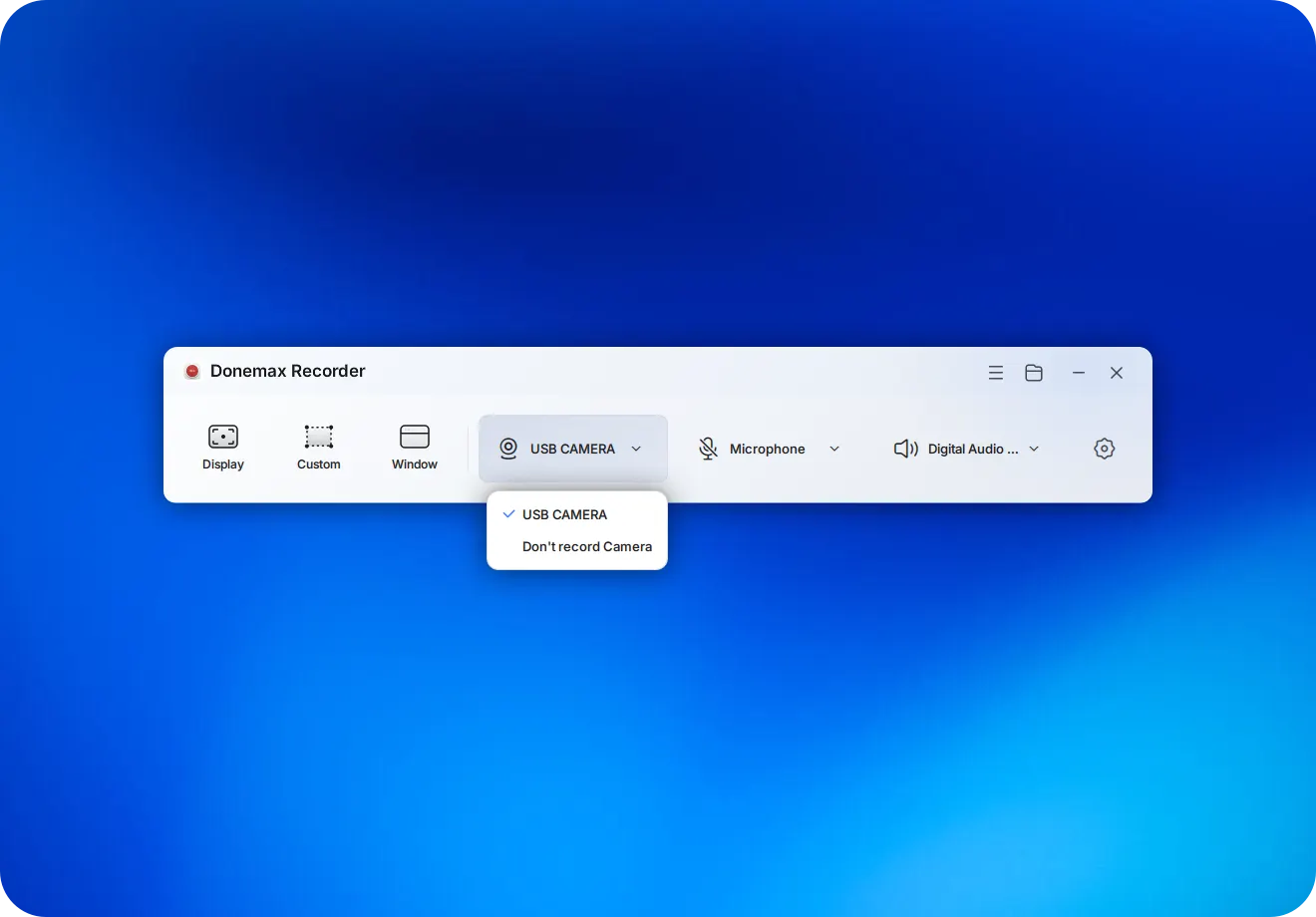Click the Digital Audio ... label
Image resolution: width=1316 pixels, height=917 pixels.
[973, 450]
